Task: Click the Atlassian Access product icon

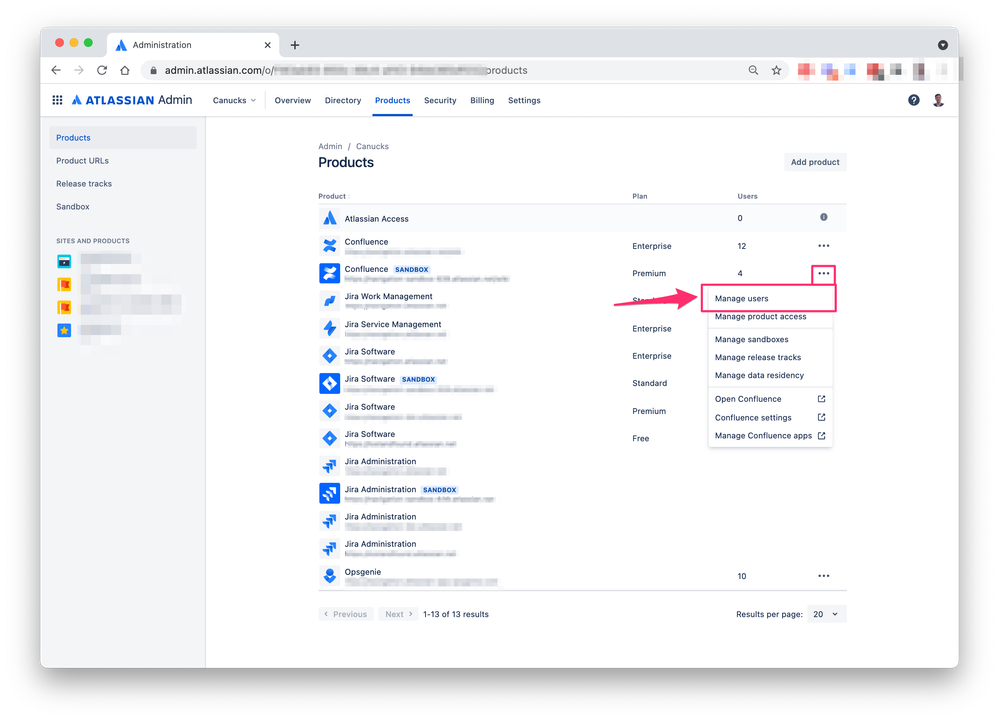Action: pos(329,217)
